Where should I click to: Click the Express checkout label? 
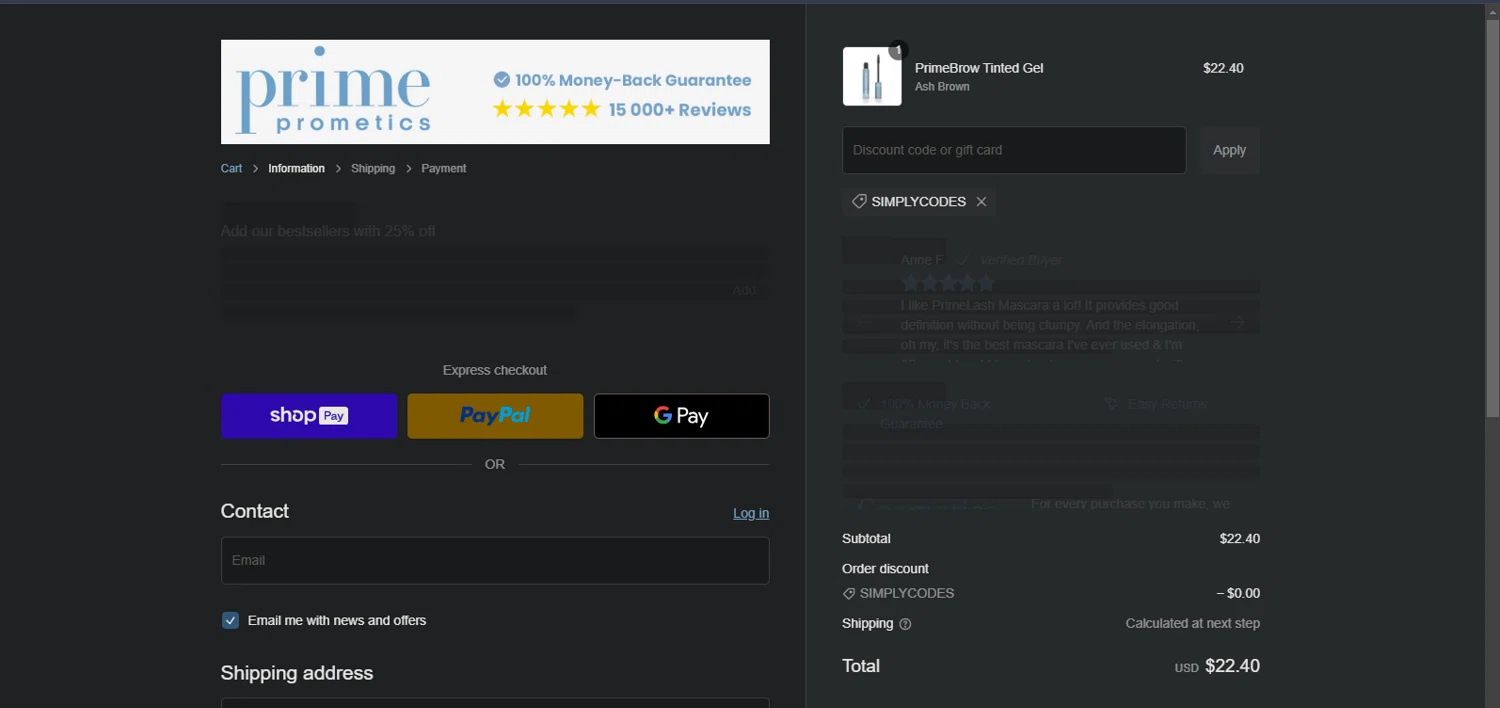(495, 370)
